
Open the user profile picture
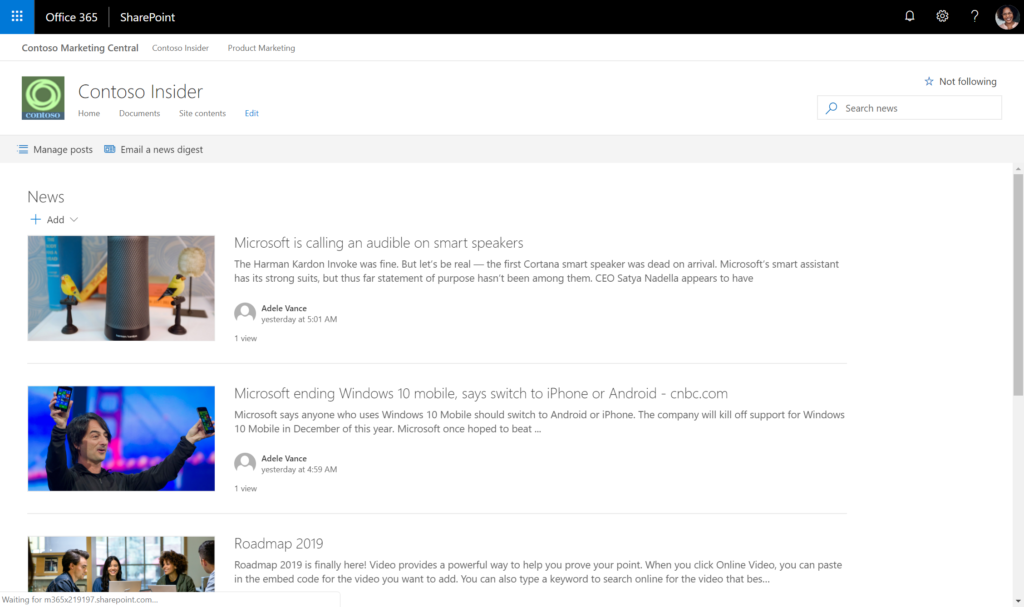pos(1006,17)
